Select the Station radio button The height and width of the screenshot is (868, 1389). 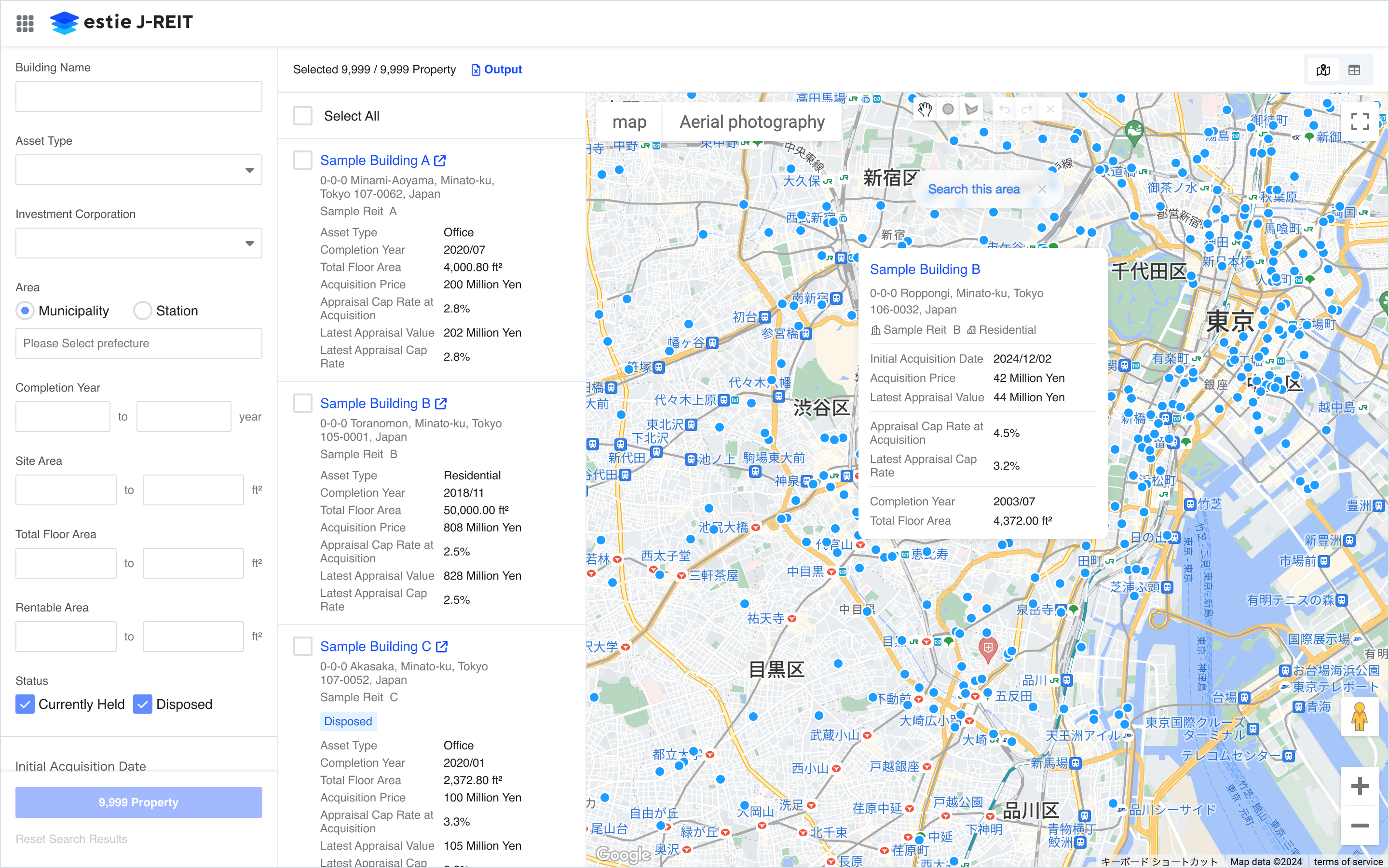(142, 311)
